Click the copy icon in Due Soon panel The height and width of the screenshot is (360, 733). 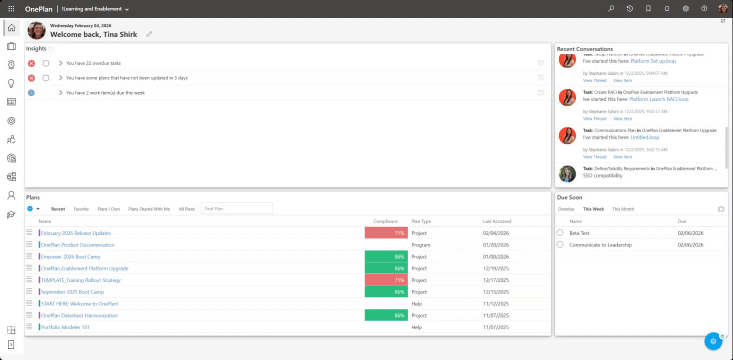point(721,209)
